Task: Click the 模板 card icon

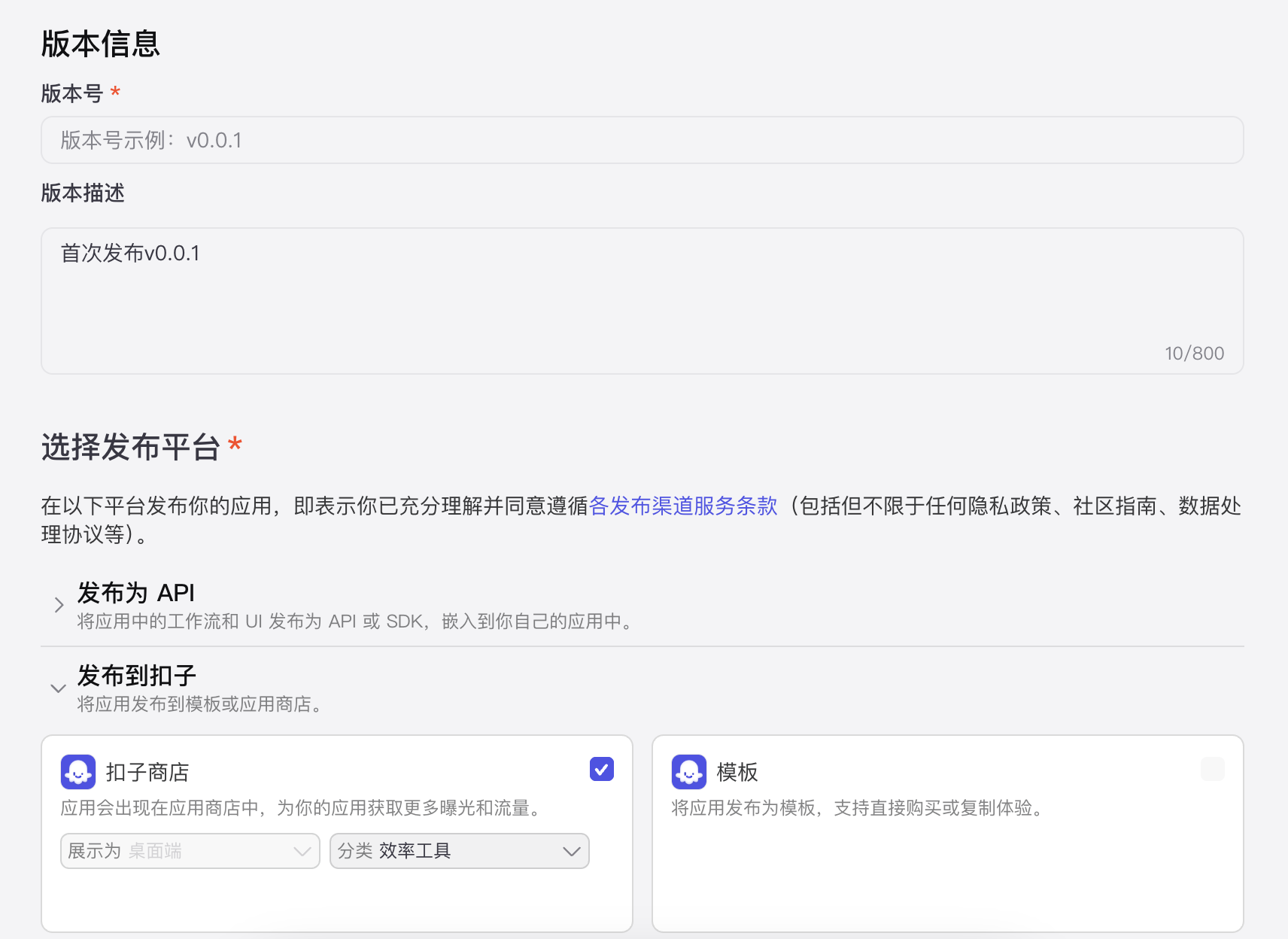Action: click(689, 772)
